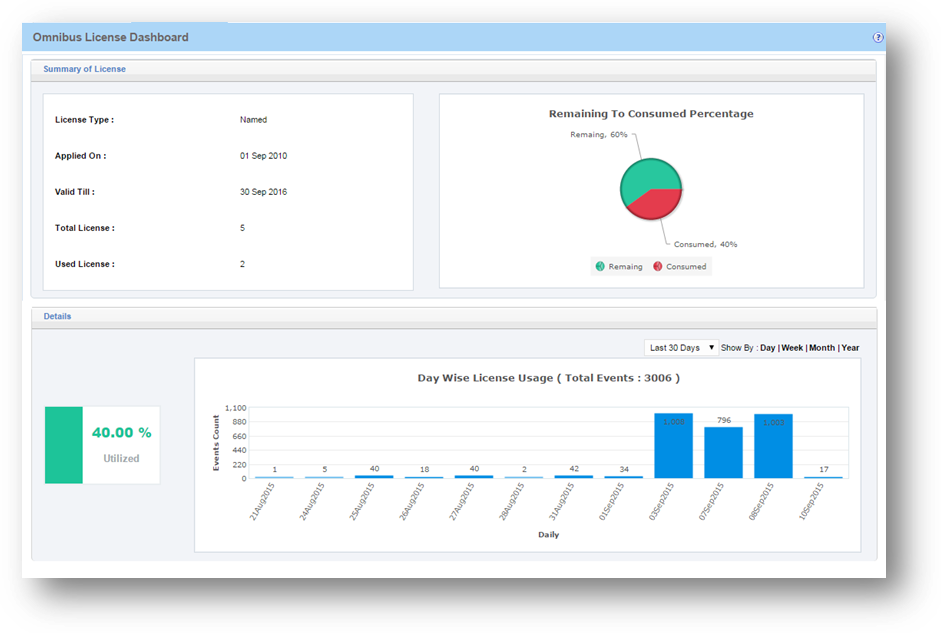Select the 31Aug2015 bar with value 42
The image size is (941, 633).
[574, 476]
